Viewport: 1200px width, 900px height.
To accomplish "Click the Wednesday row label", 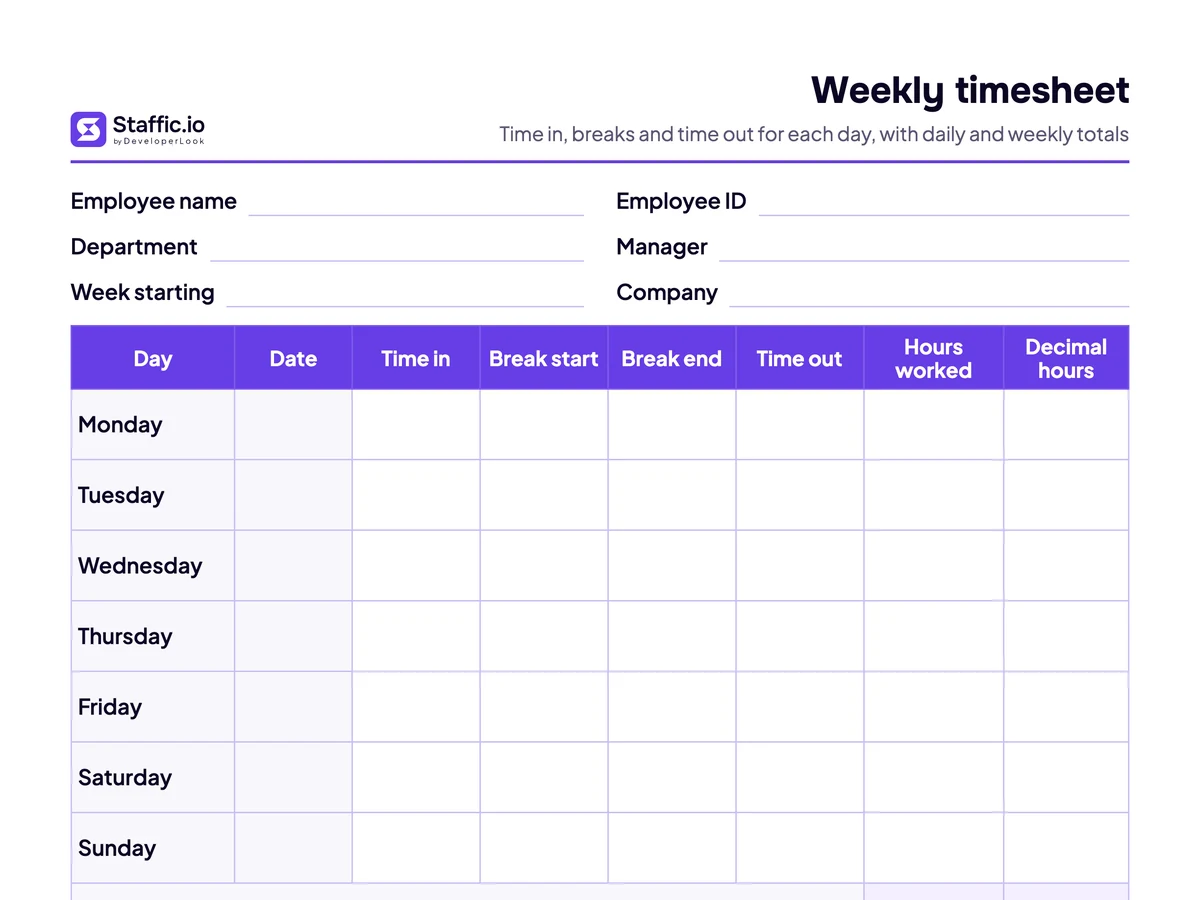I will pyautogui.click(x=140, y=566).
